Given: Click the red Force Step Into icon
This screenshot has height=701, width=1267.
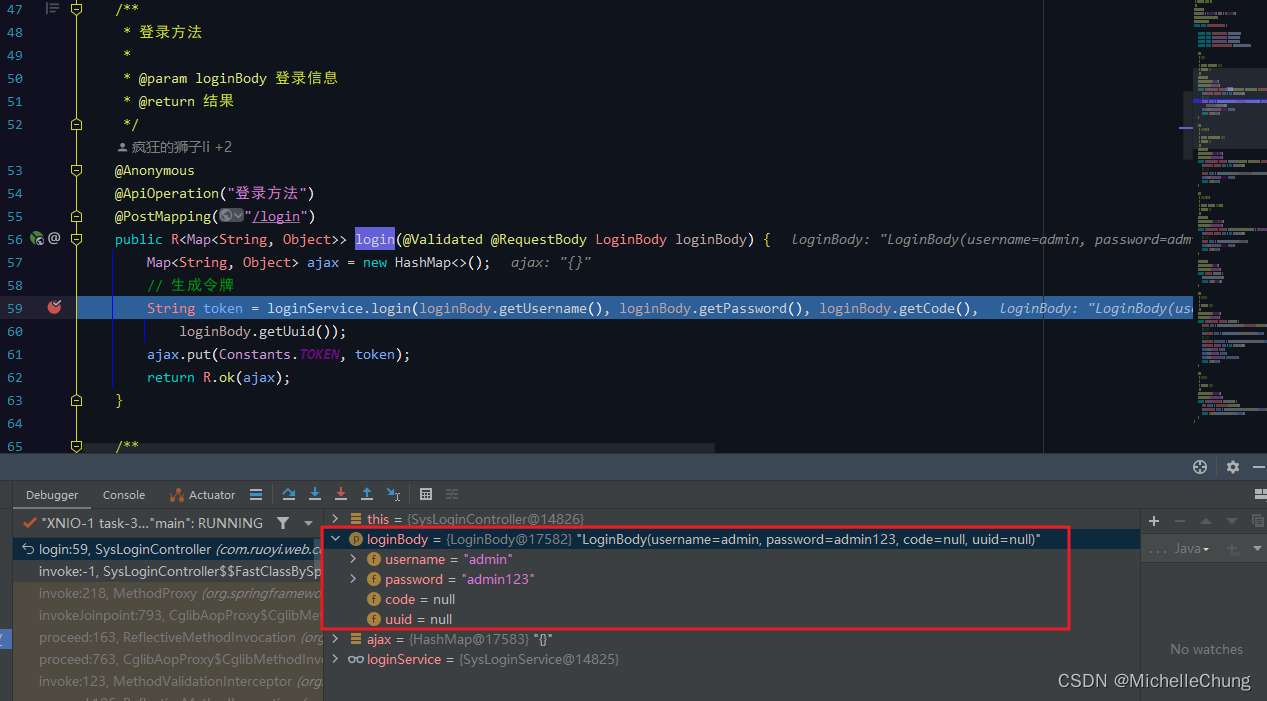Looking at the screenshot, I should (341, 494).
